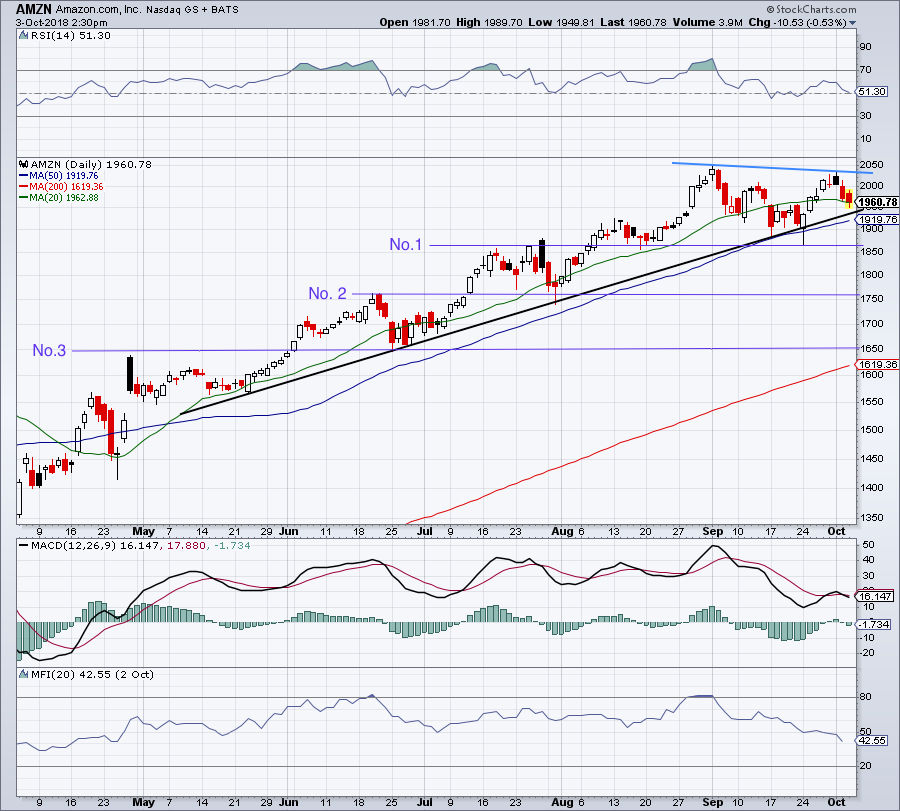Image resolution: width=900 pixels, height=811 pixels.
Task: Click the Aug label on the price chart's date axis
Action: (562, 531)
